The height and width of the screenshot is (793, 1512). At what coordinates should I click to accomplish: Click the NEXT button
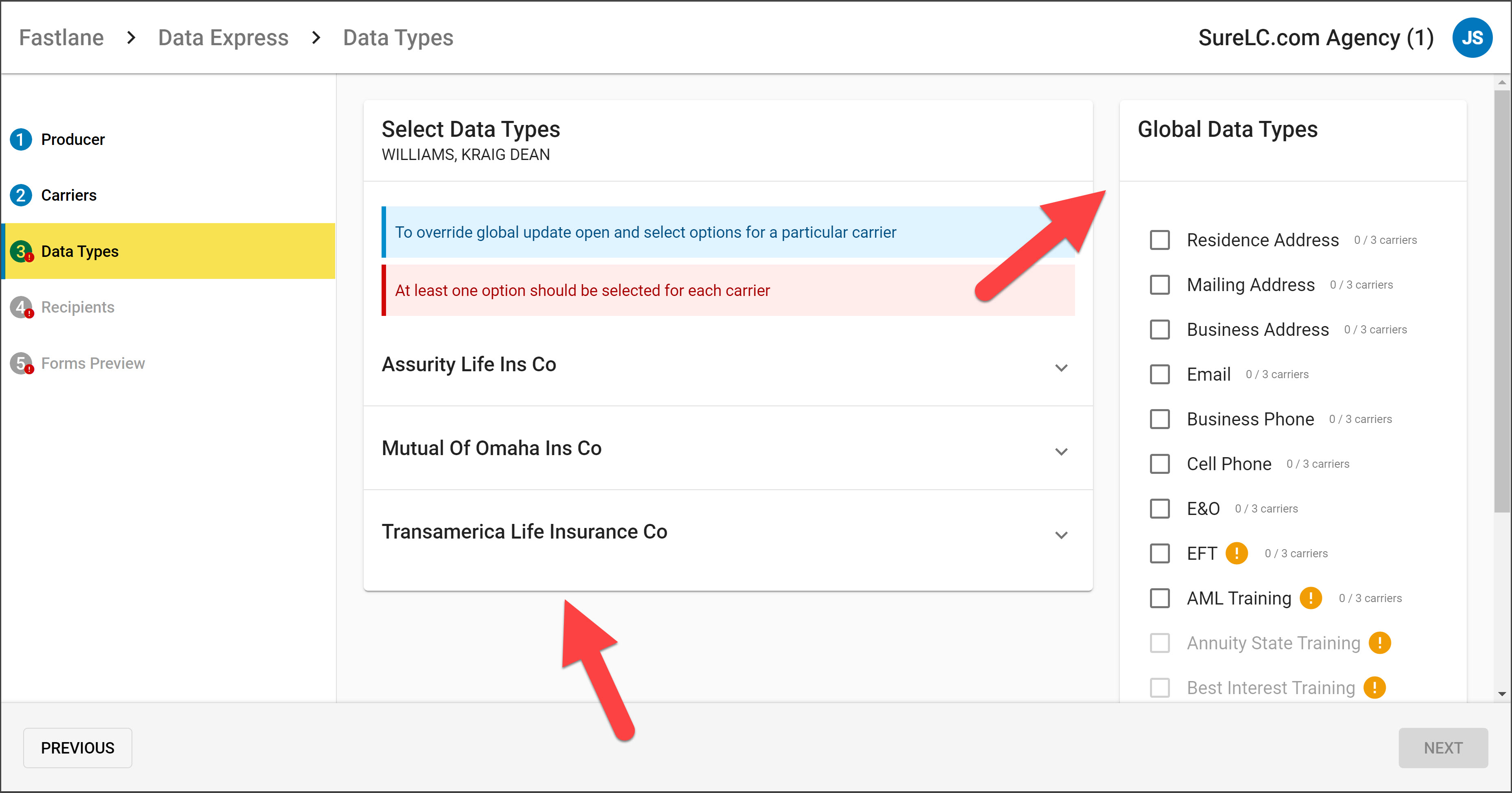(x=1443, y=748)
